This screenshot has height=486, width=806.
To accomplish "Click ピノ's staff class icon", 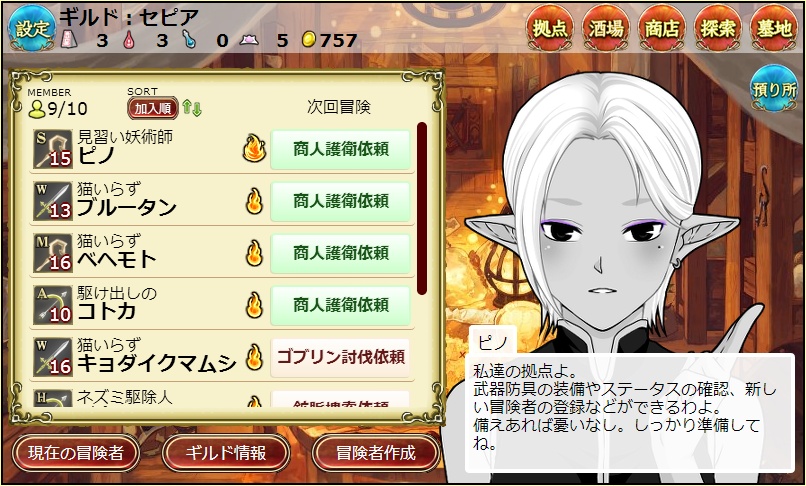I will pyautogui.click(x=53, y=149).
